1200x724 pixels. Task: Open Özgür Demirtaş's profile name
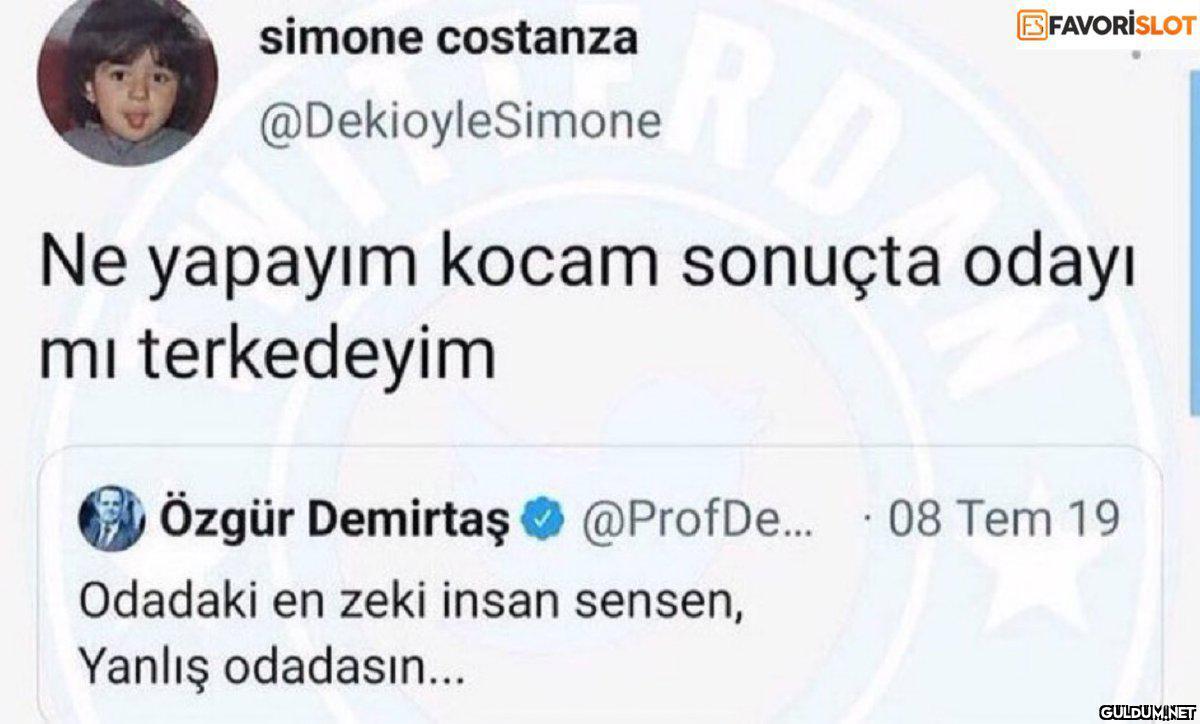[x=335, y=519]
